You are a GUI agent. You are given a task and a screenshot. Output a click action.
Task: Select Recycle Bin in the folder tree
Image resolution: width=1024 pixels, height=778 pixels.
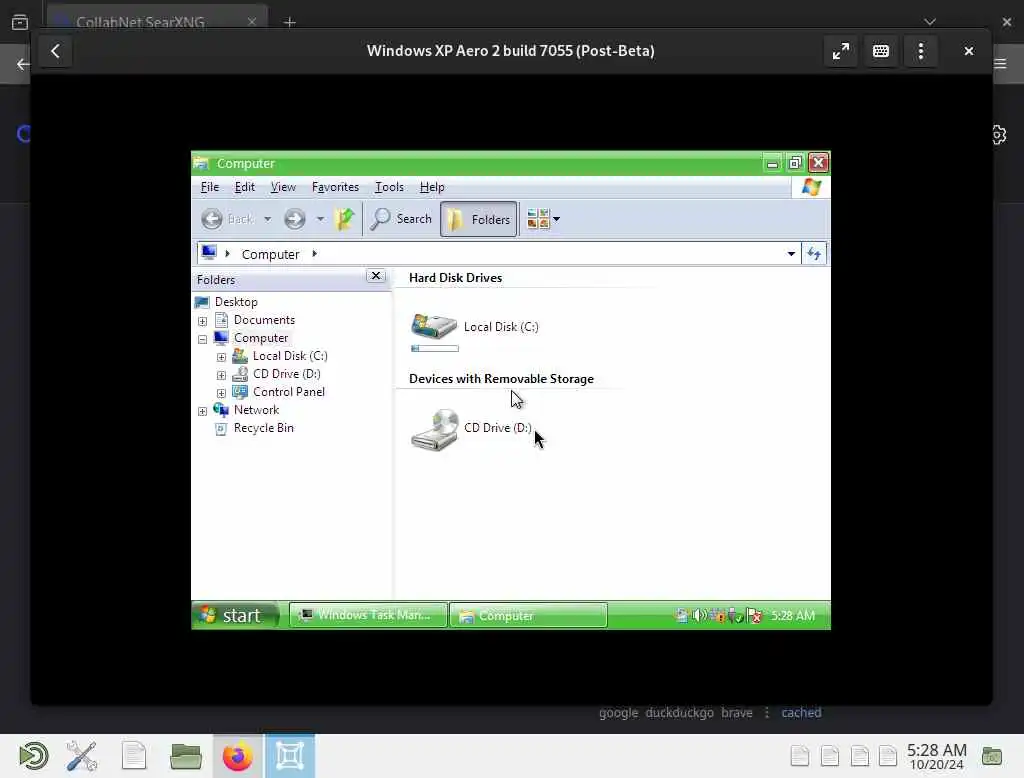pos(264,428)
